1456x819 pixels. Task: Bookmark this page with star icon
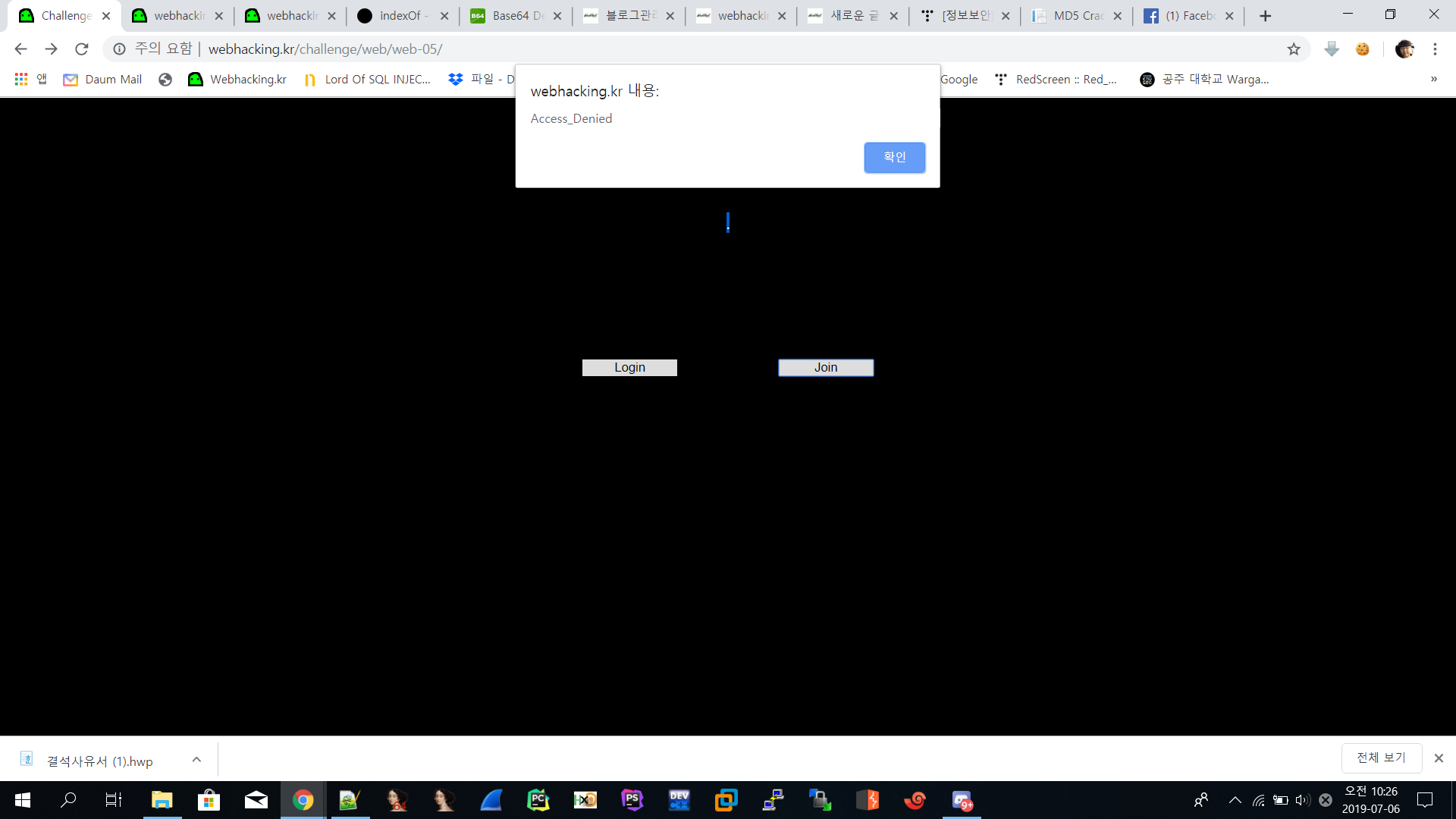tap(1294, 49)
